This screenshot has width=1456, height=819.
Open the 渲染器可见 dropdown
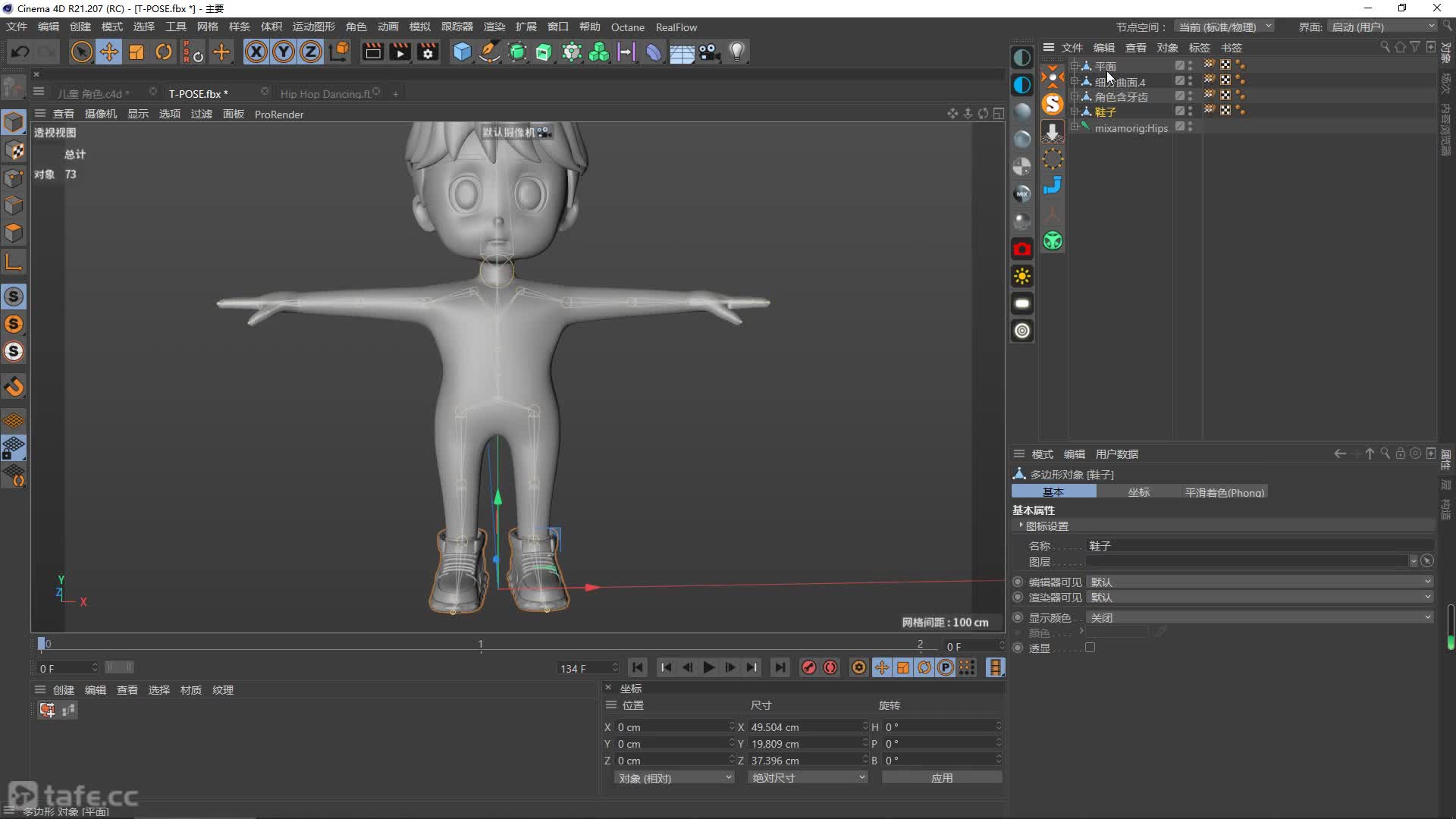[1260, 598]
